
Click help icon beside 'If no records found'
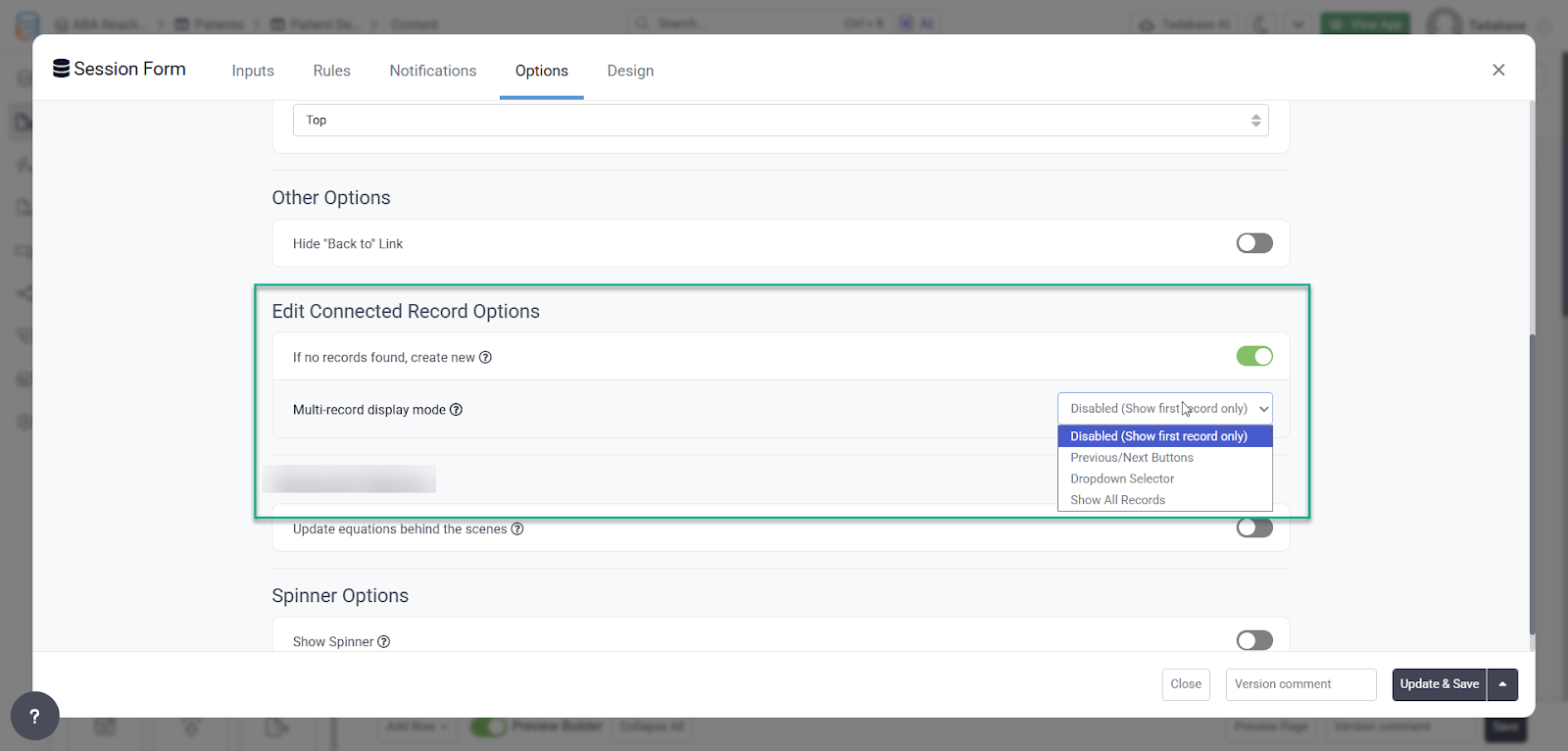point(485,358)
